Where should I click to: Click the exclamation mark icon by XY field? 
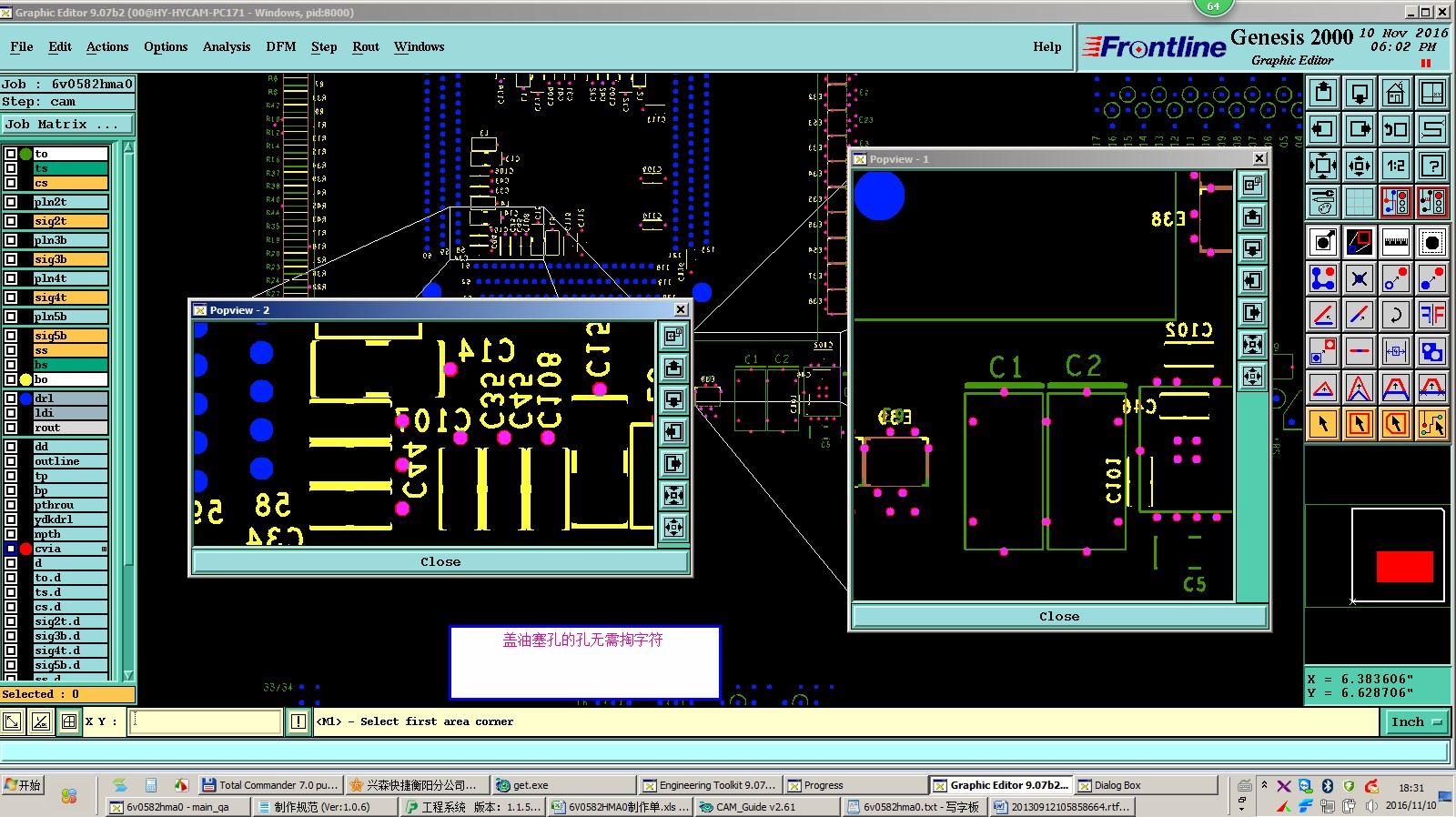(298, 721)
